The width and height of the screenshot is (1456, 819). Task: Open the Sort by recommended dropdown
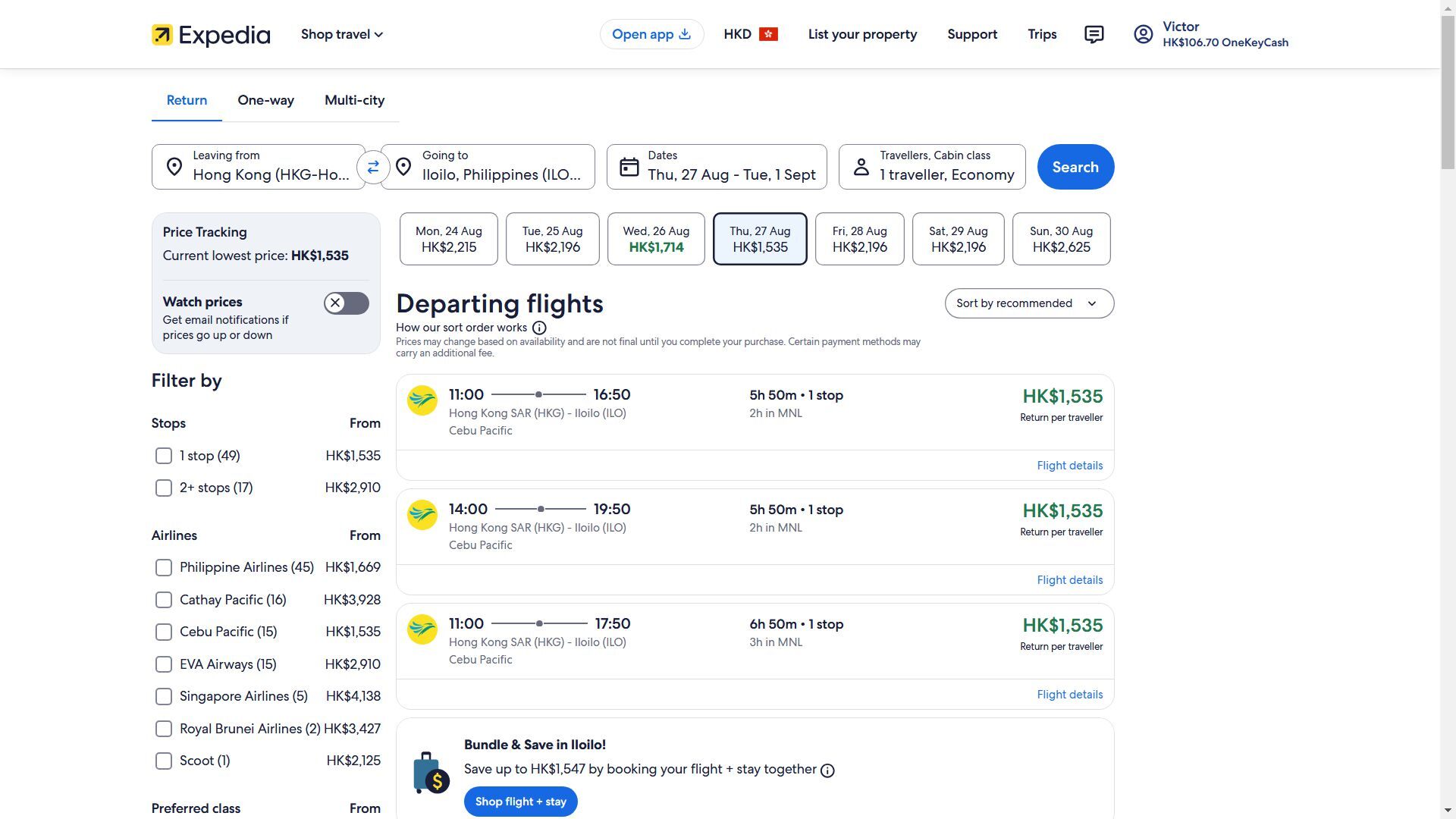(x=1029, y=303)
